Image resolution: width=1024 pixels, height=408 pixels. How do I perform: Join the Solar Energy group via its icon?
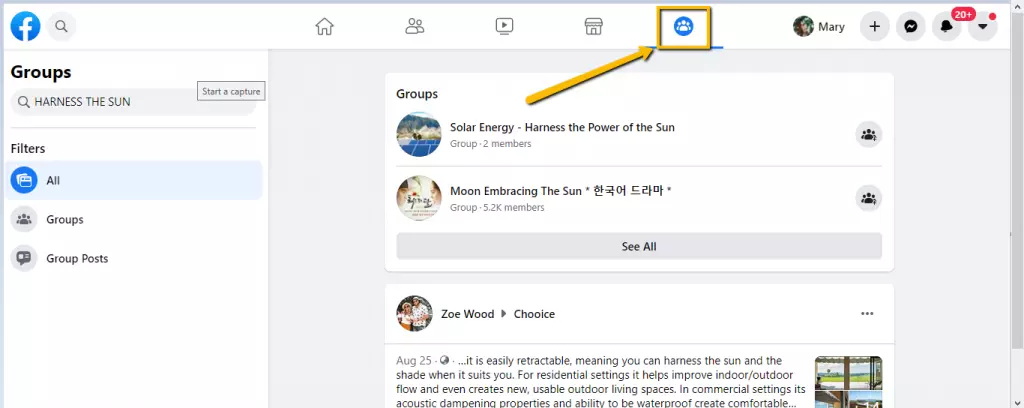point(868,134)
